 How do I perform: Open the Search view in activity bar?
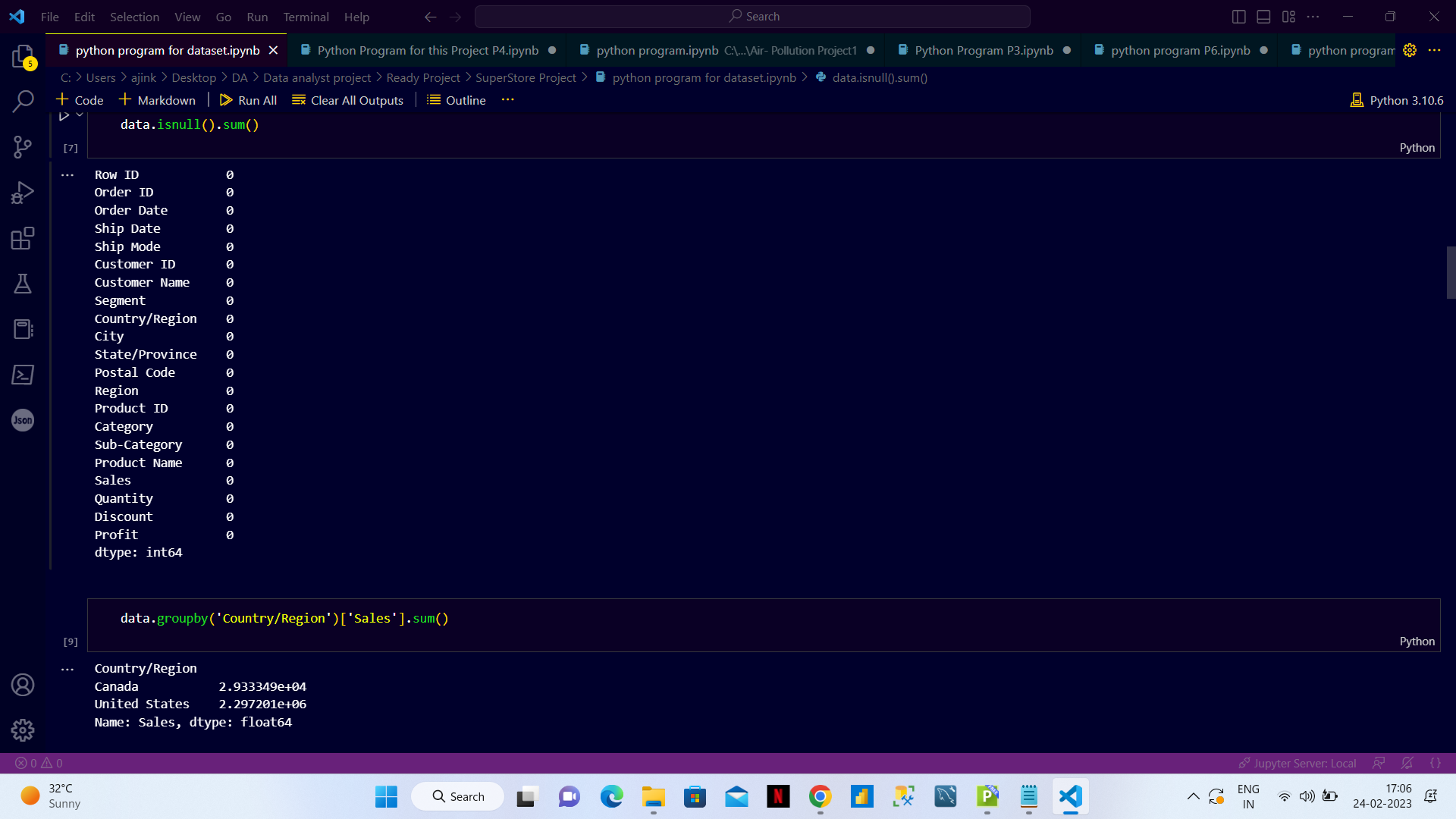pos(23,102)
